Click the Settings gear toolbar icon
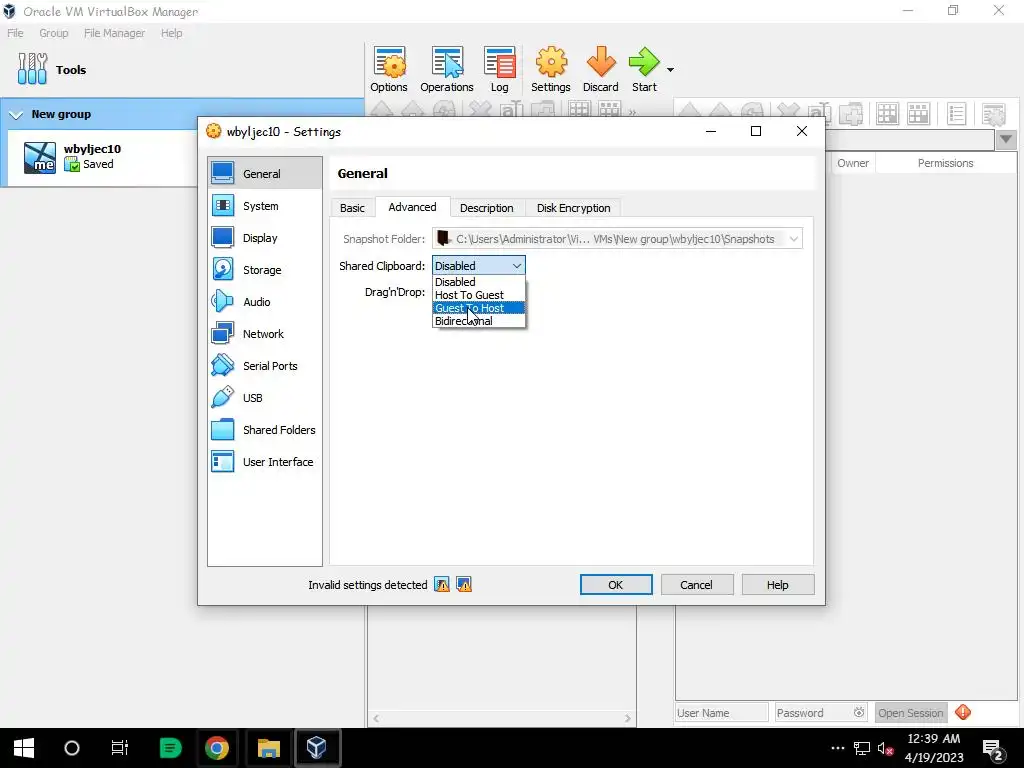1024x768 pixels. click(x=551, y=69)
